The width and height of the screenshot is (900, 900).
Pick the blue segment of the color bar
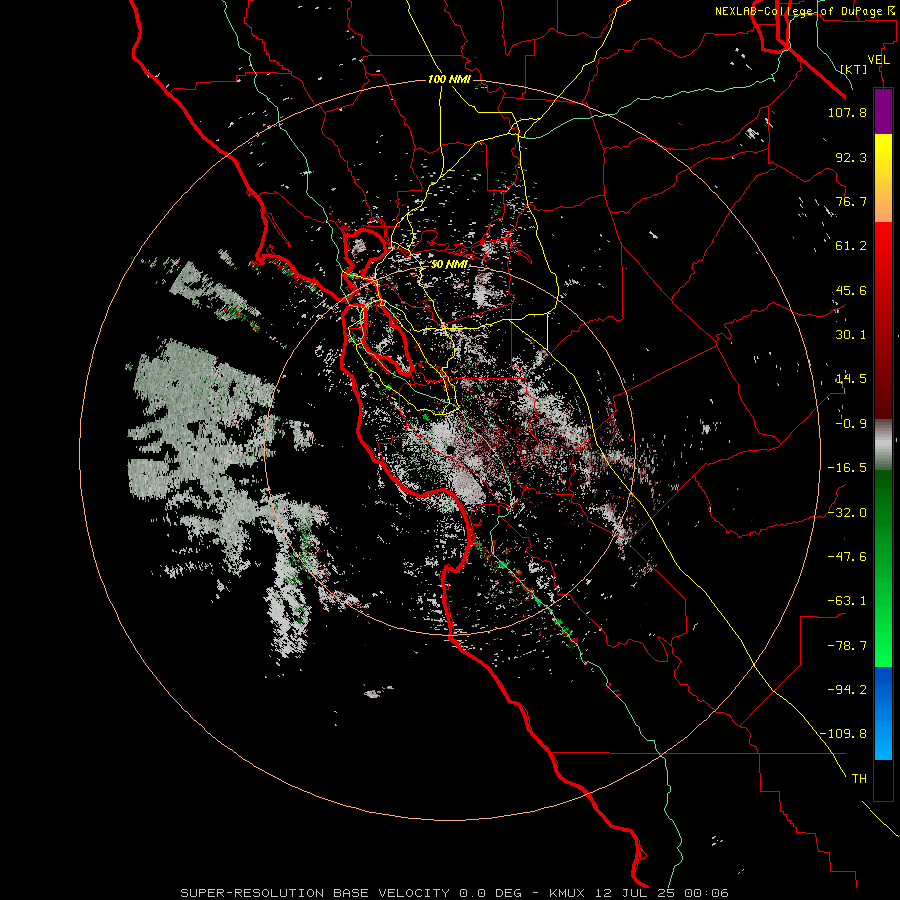pyautogui.click(x=883, y=713)
